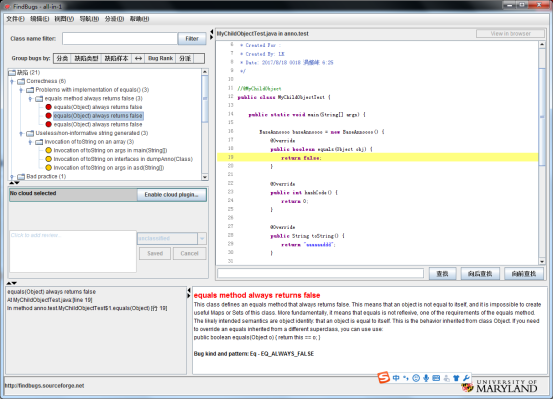Viewport: 553px width, 399px height.
Task: Open the skin shirt icon in Sogou toolbar
Action: pos(456,378)
